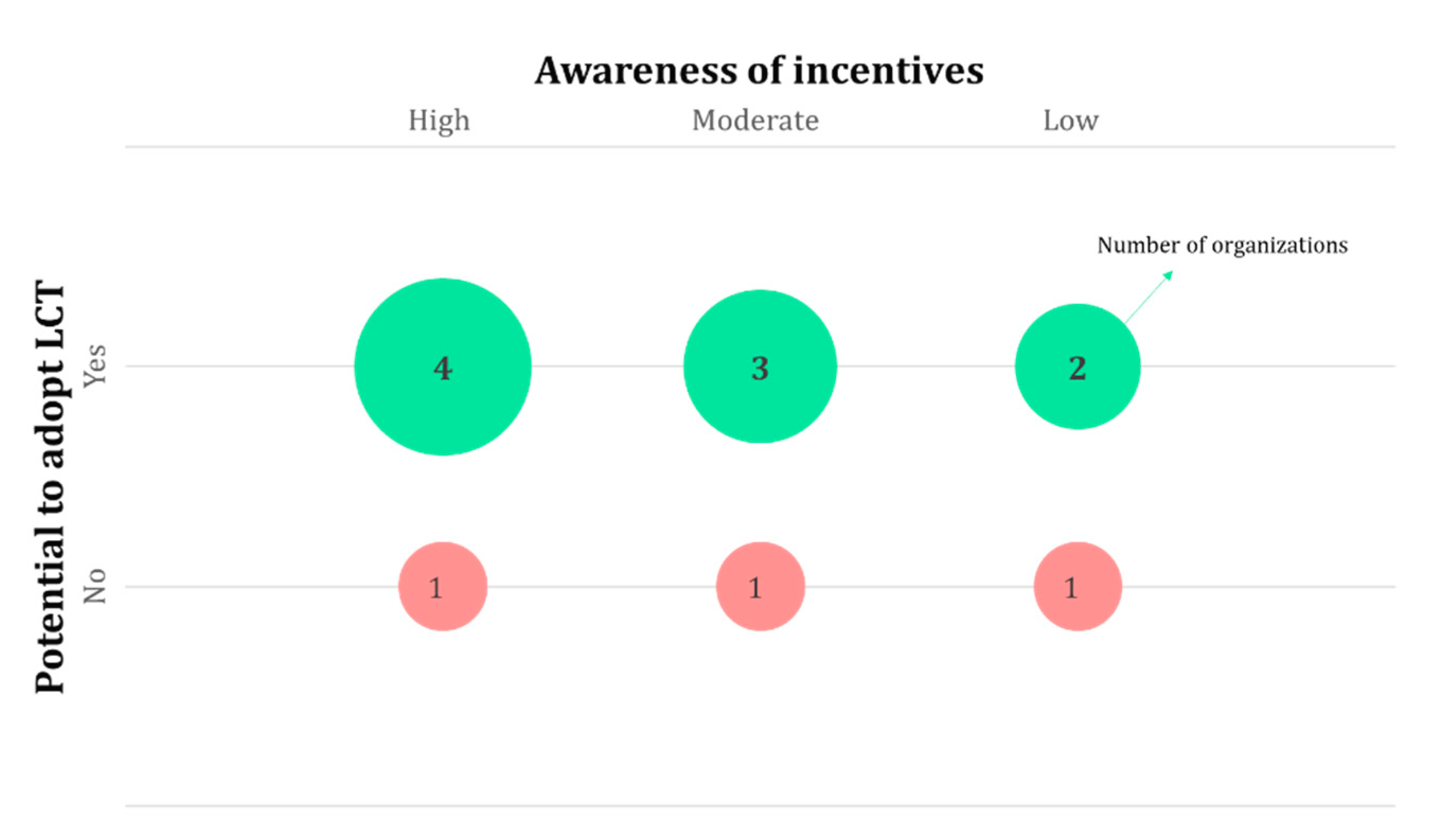
Task: Click Yes gridline between bubbles 4 and 3
Action: point(607,366)
